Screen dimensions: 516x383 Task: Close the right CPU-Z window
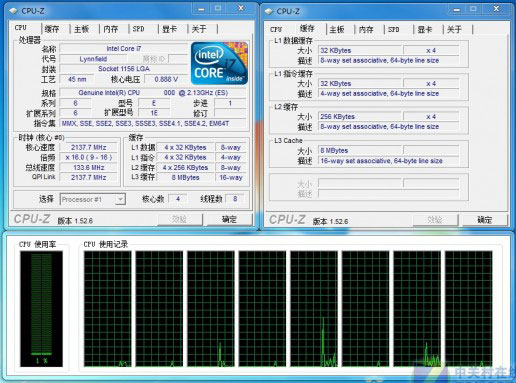[x=496, y=9]
